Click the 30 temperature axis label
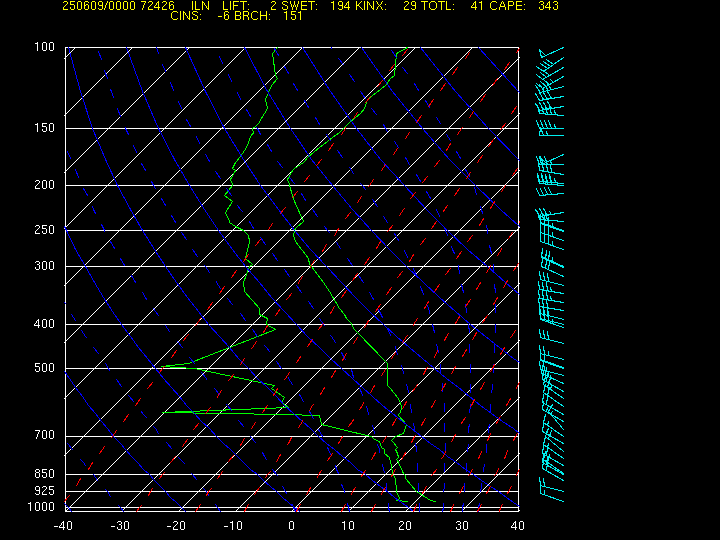 pyautogui.click(x=461, y=526)
